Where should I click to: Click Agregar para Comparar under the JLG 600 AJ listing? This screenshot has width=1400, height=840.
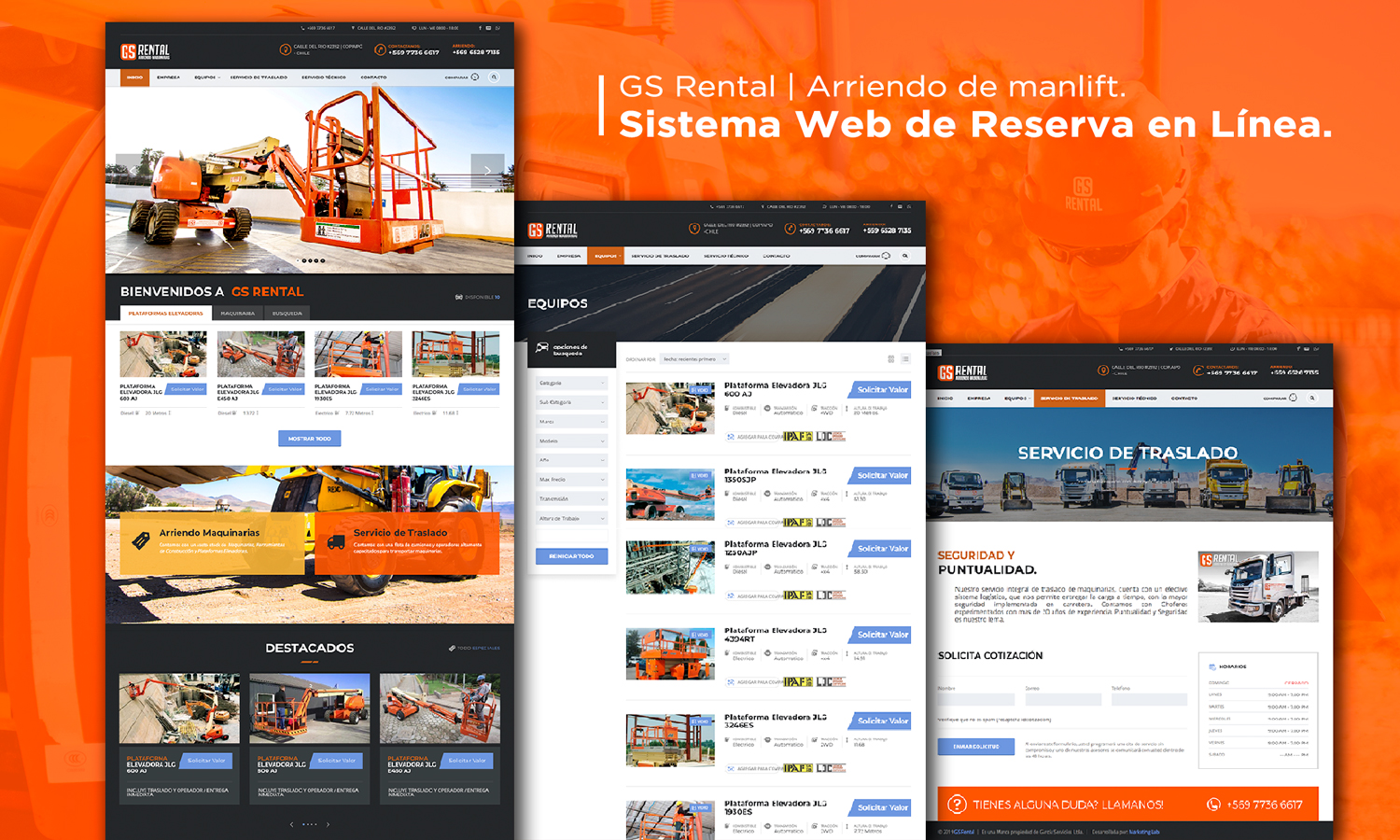[754, 437]
